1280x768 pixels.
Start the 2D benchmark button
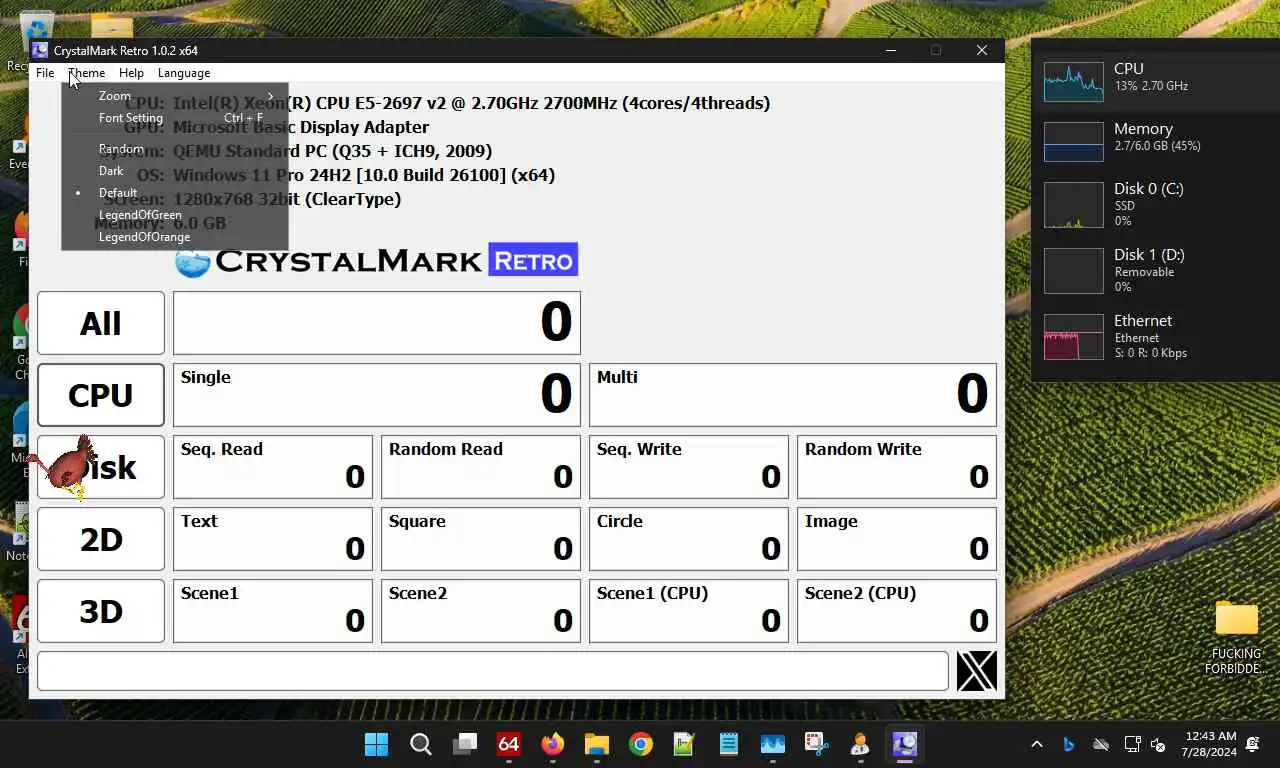[101, 539]
